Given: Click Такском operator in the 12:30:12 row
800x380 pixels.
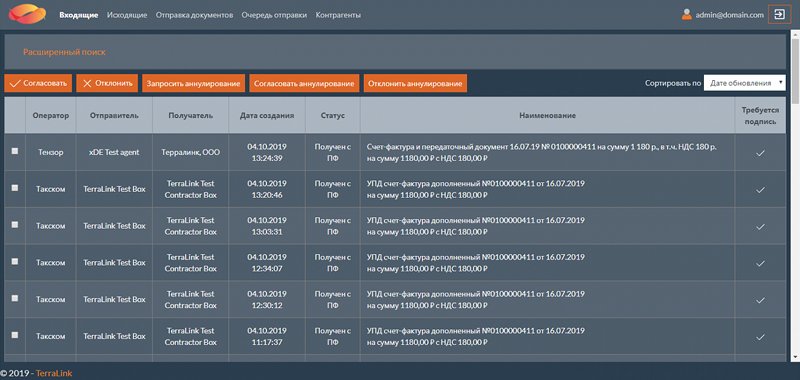Looking at the screenshot, I should pyautogui.click(x=51, y=300).
